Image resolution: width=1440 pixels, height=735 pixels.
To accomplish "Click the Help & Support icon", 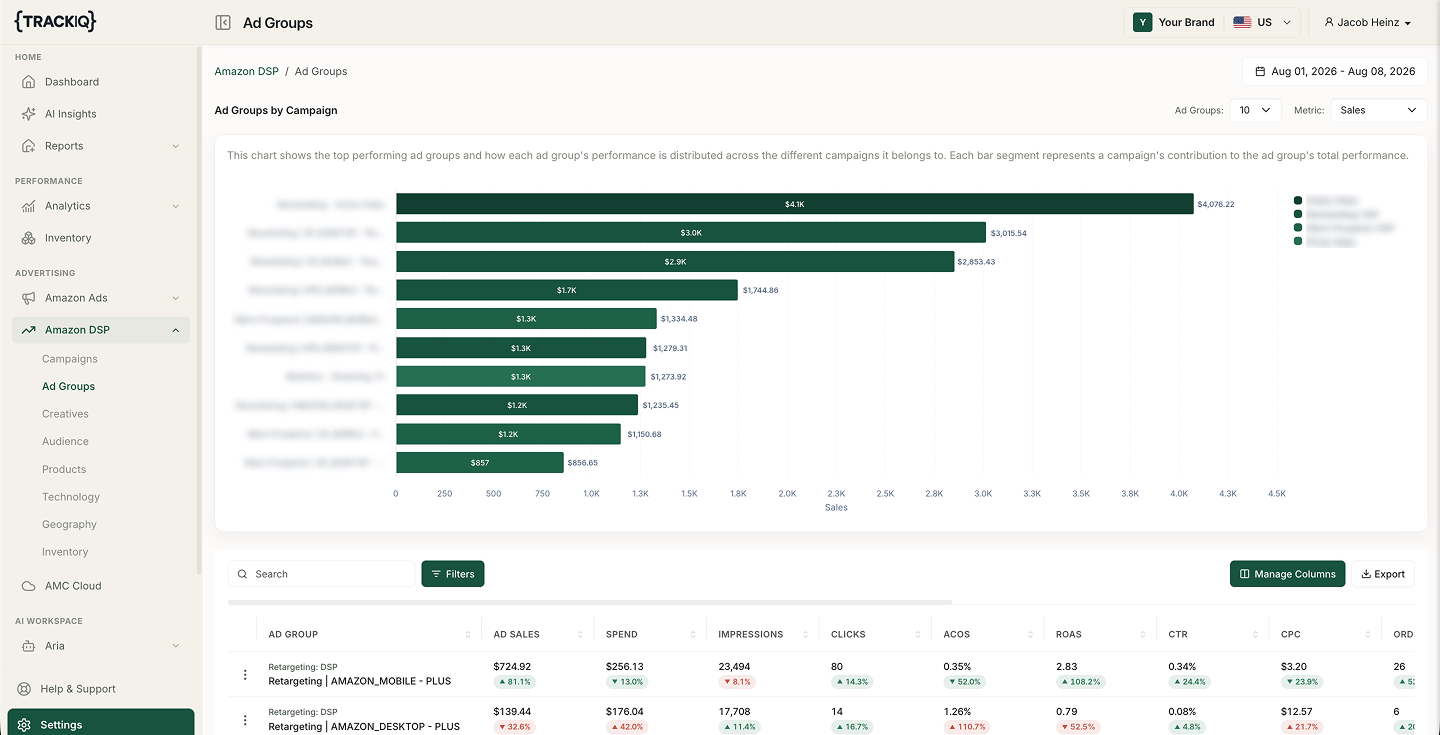I will (24, 689).
